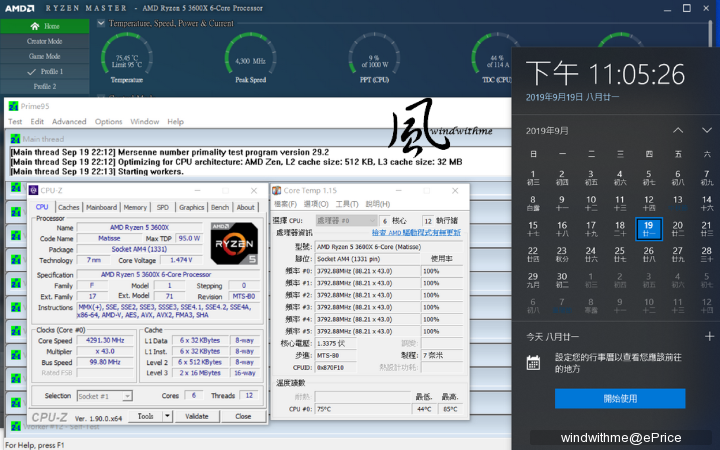The width and height of the screenshot is (720, 450).
Task: Switch to the Mainboard tab in CPU-Z
Action: pos(101,208)
